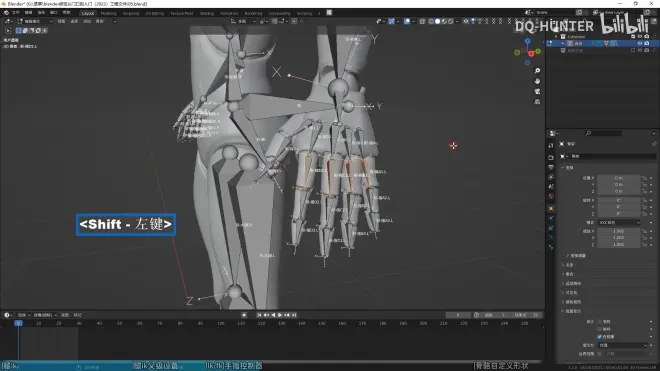
Task: Select the 'extend selection' mode icon
Action: [25, 31]
